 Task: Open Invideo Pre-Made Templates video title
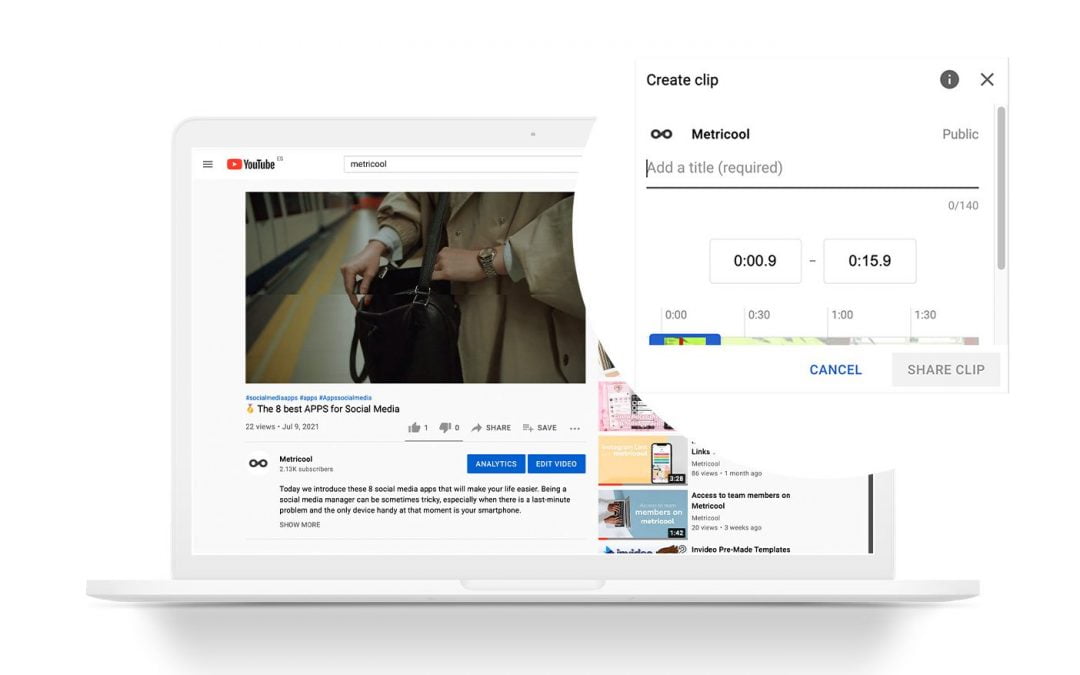click(x=740, y=550)
